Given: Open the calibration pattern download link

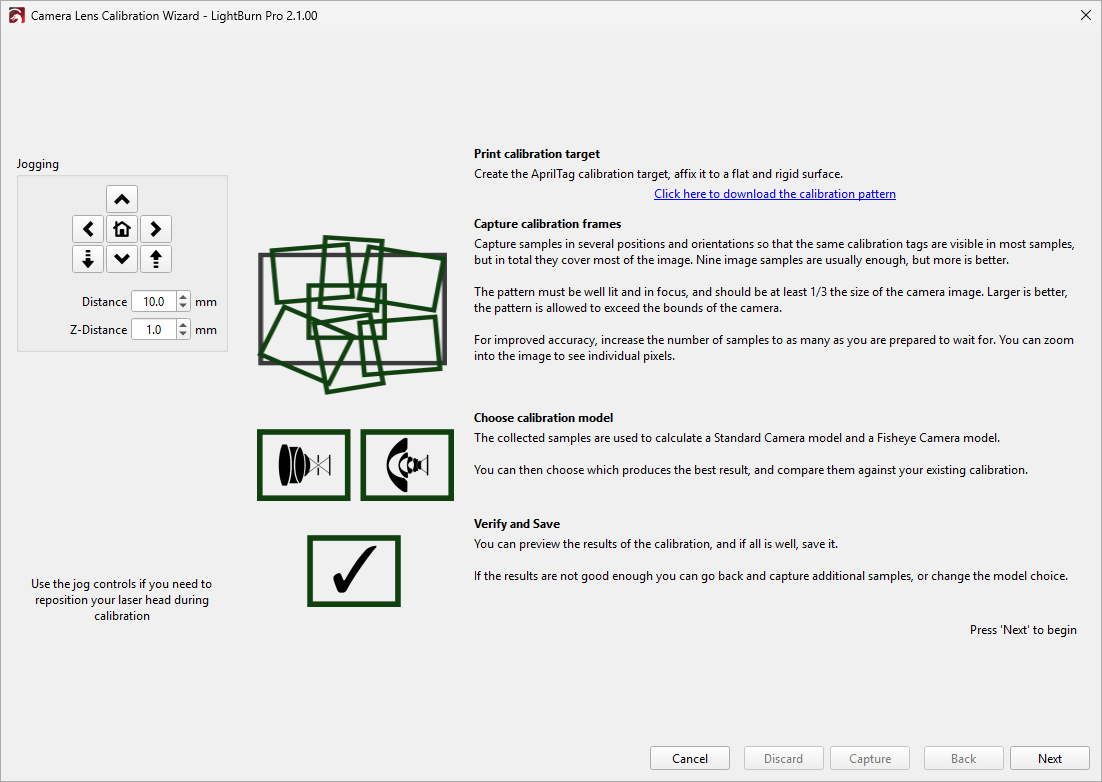Looking at the screenshot, I should [x=774, y=194].
